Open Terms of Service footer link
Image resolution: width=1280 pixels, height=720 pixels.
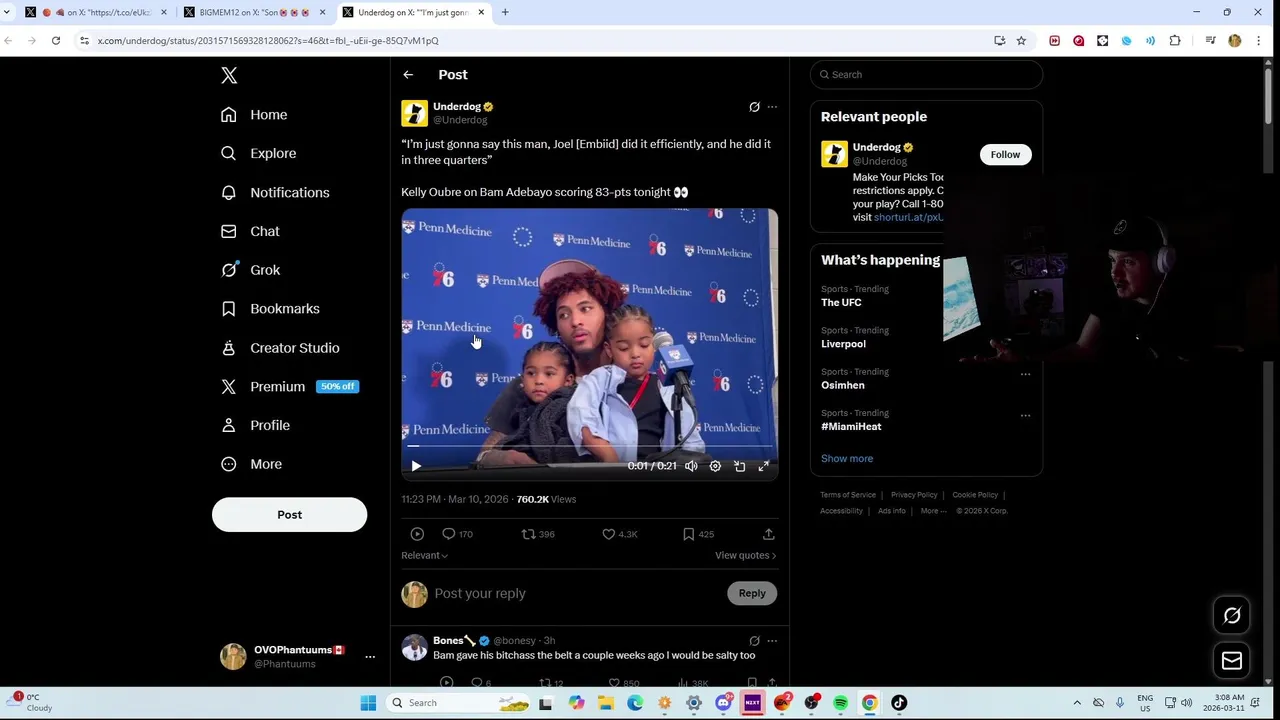(848, 495)
